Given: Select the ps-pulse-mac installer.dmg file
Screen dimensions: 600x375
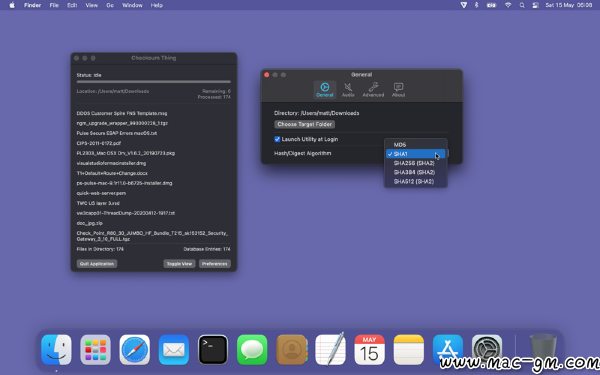Looking at the screenshot, I should [x=124, y=183].
